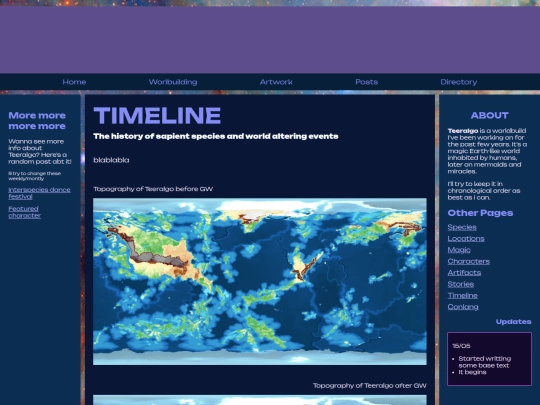Open the Home navigation link
This screenshot has height=405, width=540.
pyautogui.click(x=74, y=82)
